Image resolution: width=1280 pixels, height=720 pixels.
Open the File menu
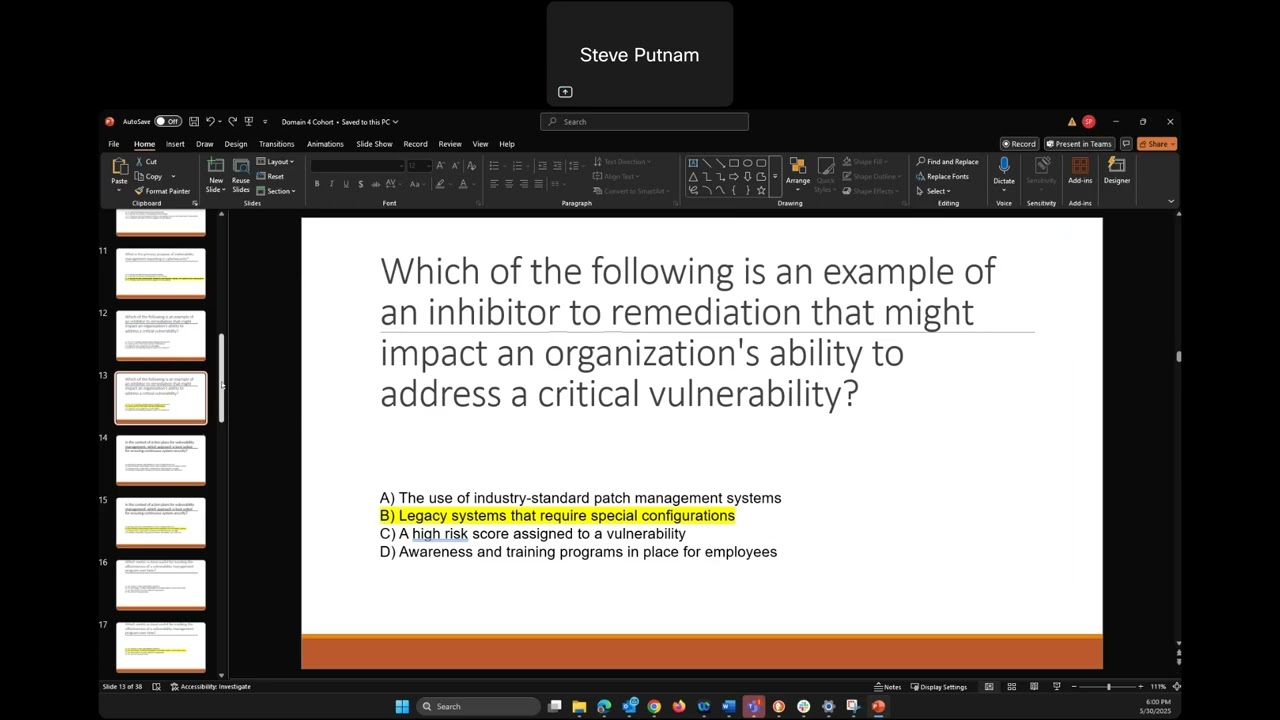point(114,144)
